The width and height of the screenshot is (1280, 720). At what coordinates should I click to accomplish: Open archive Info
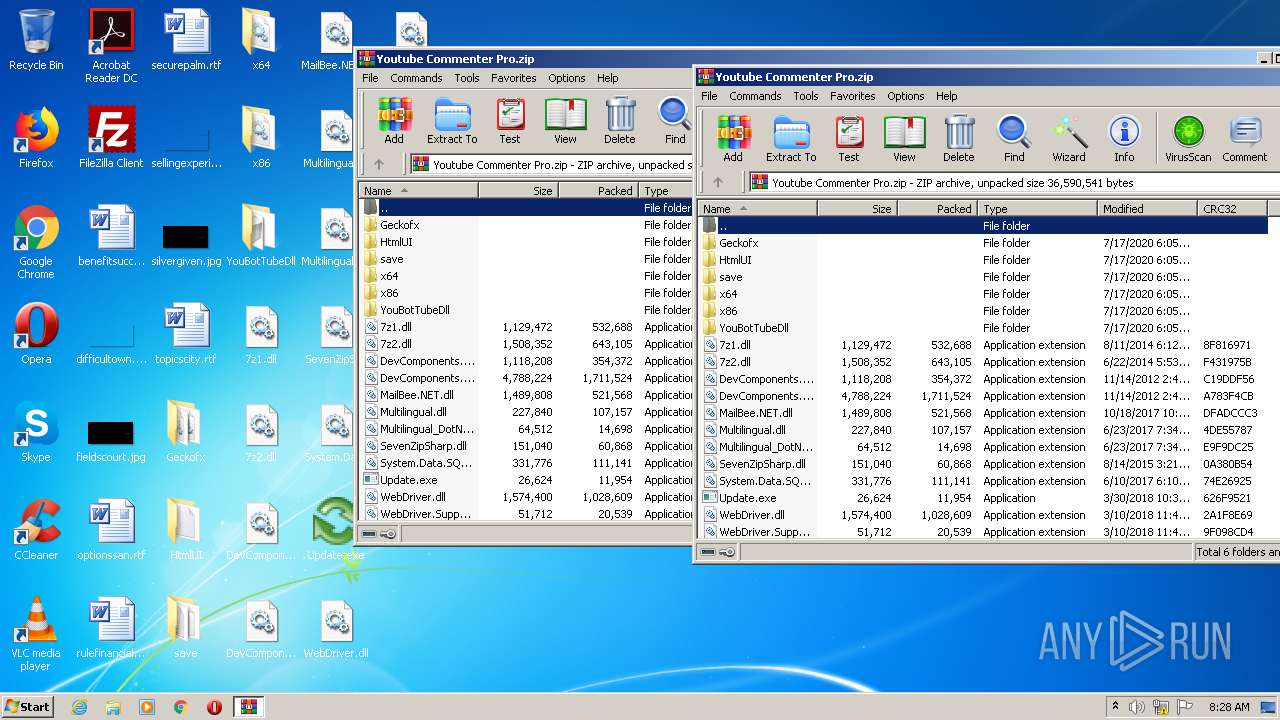click(1124, 138)
